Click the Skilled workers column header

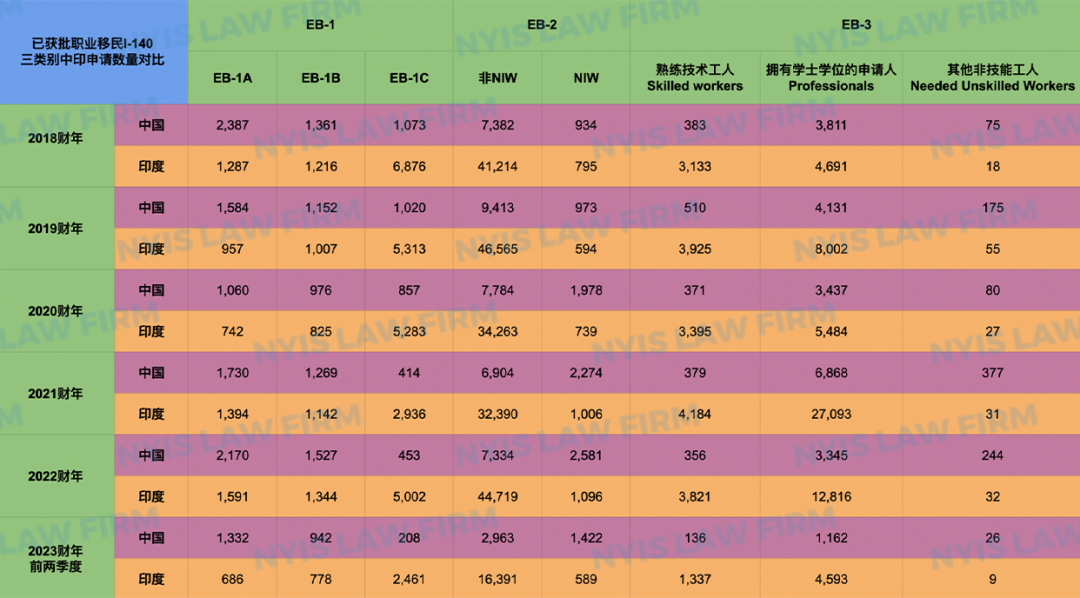(x=694, y=78)
